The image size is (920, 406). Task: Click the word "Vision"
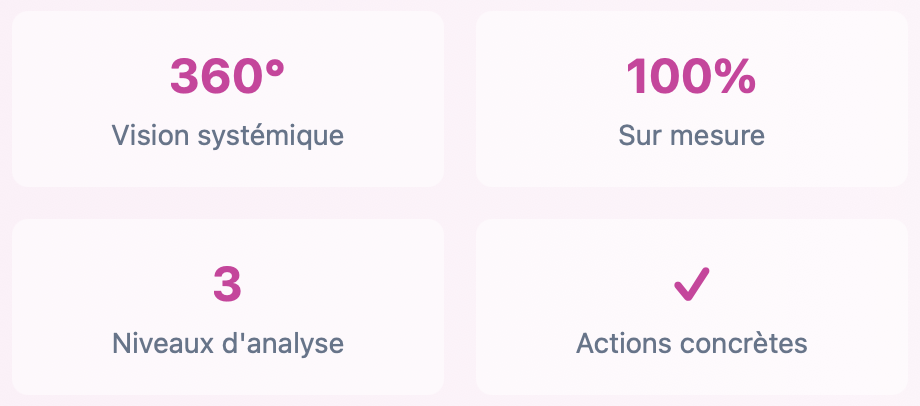point(151,136)
